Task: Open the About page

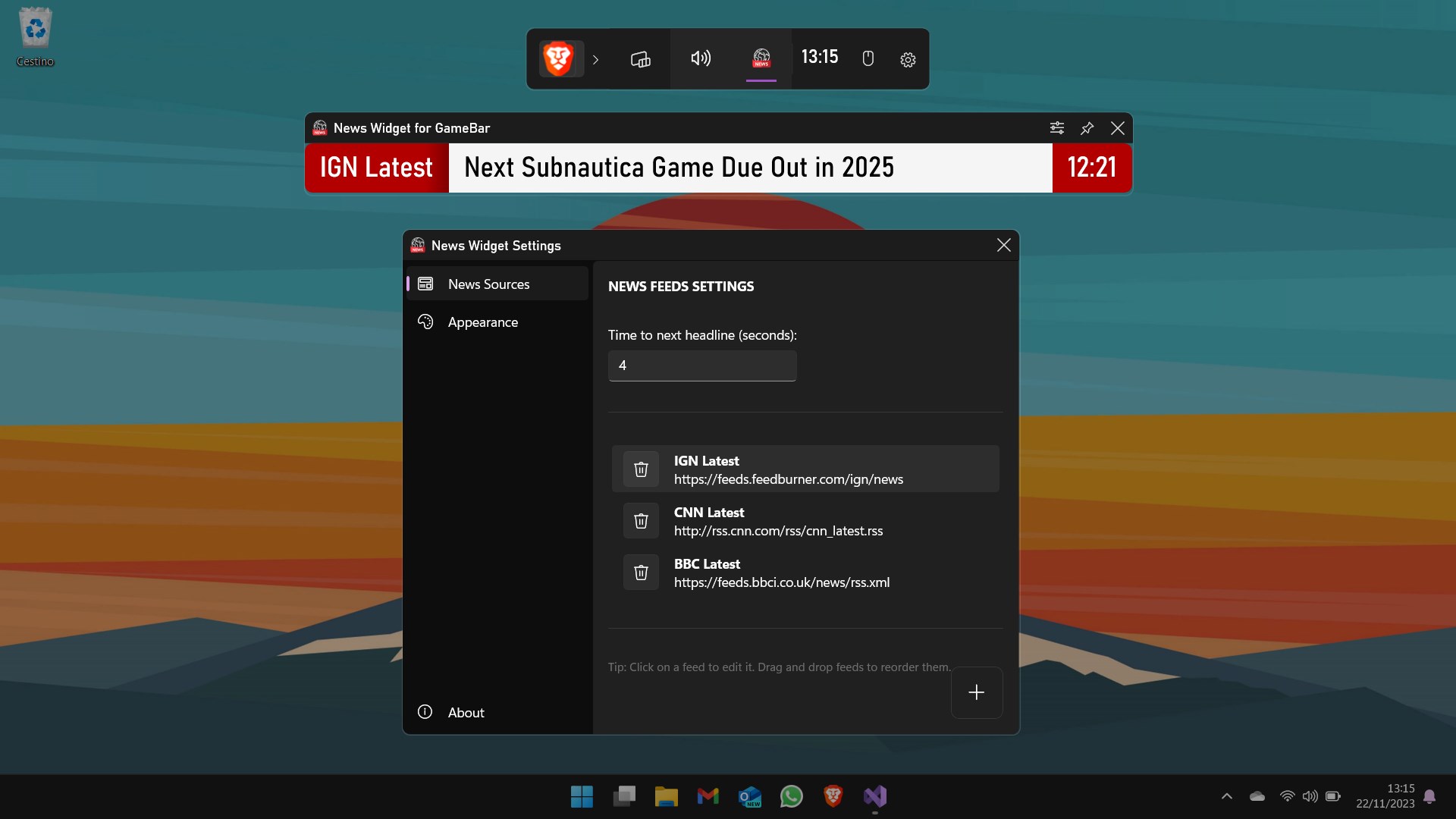Action: pyautogui.click(x=466, y=712)
